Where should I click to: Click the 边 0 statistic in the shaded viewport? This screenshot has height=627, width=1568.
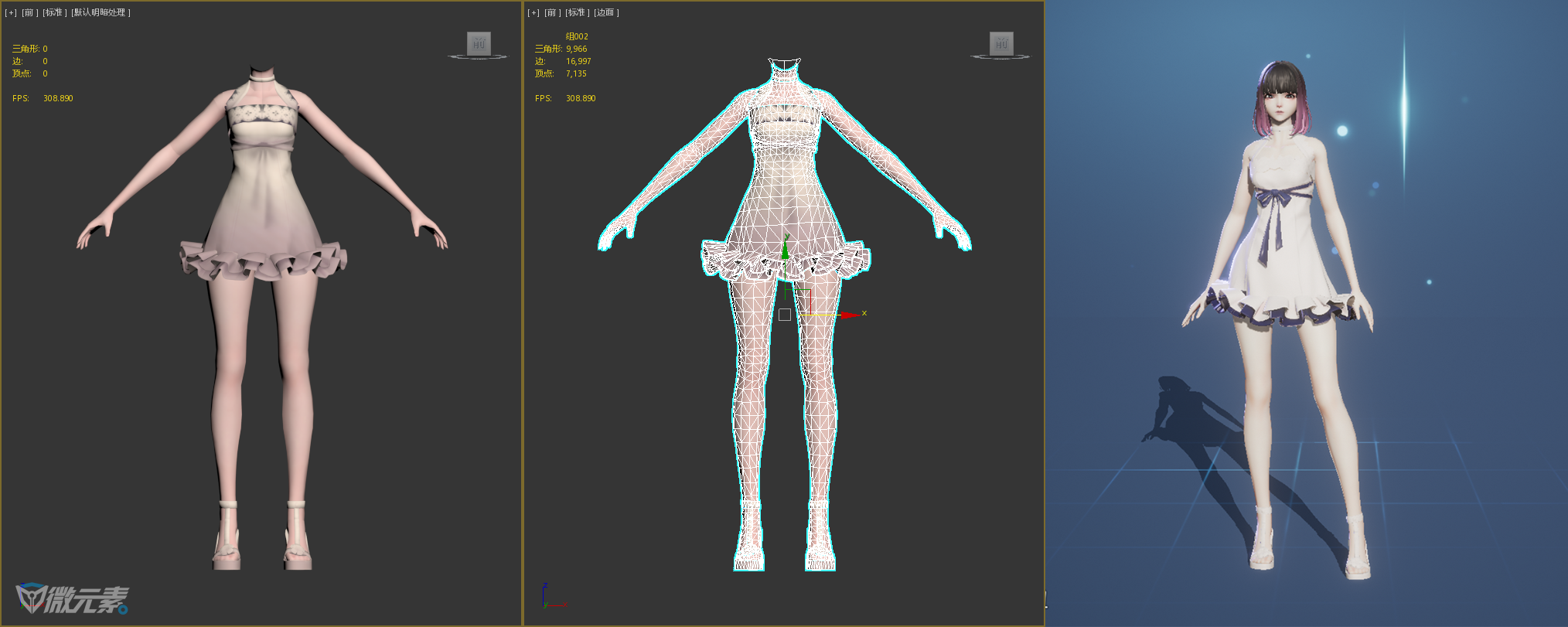pyautogui.click(x=29, y=61)
